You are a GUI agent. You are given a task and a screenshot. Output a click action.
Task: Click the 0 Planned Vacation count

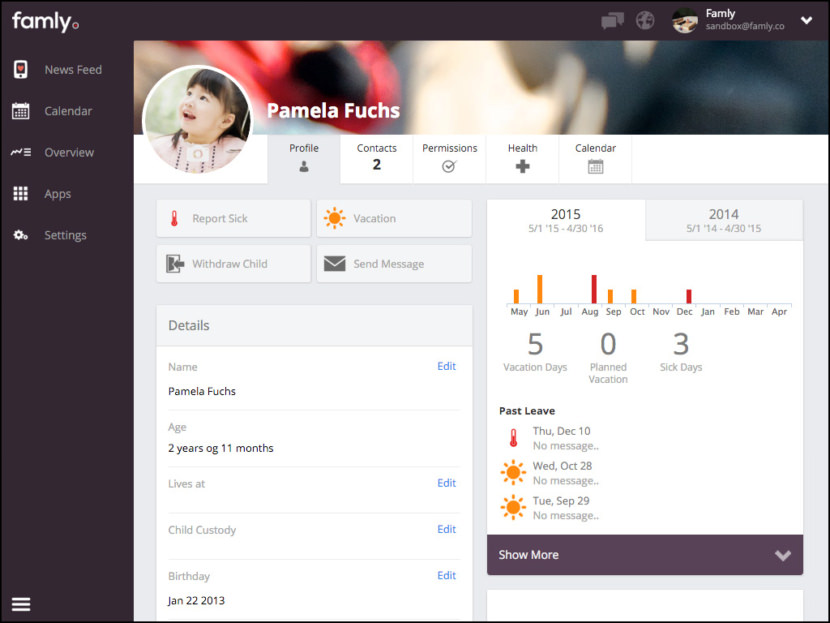(x=608, y=345)
